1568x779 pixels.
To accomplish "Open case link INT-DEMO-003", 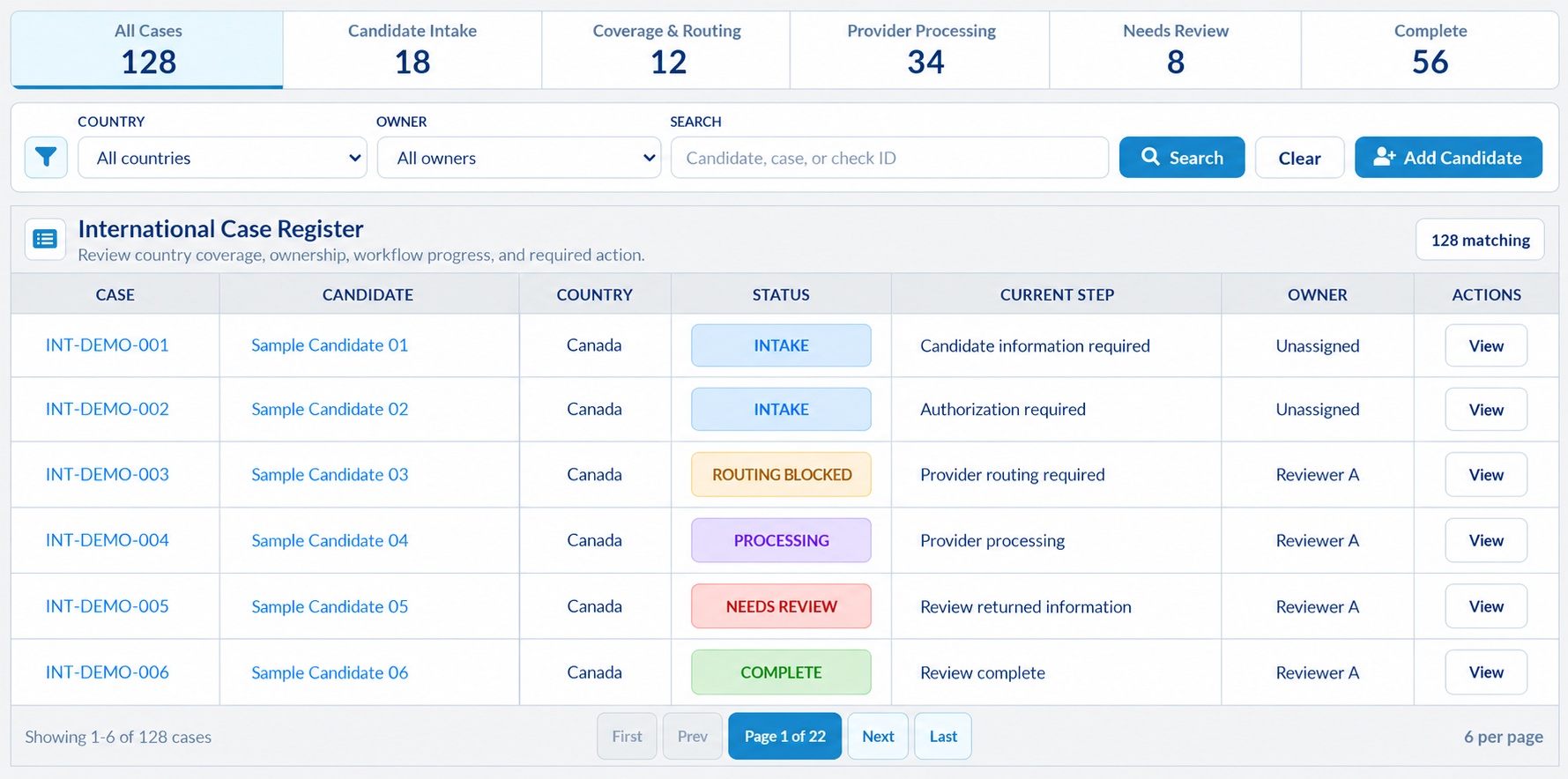I will [108, 474].
